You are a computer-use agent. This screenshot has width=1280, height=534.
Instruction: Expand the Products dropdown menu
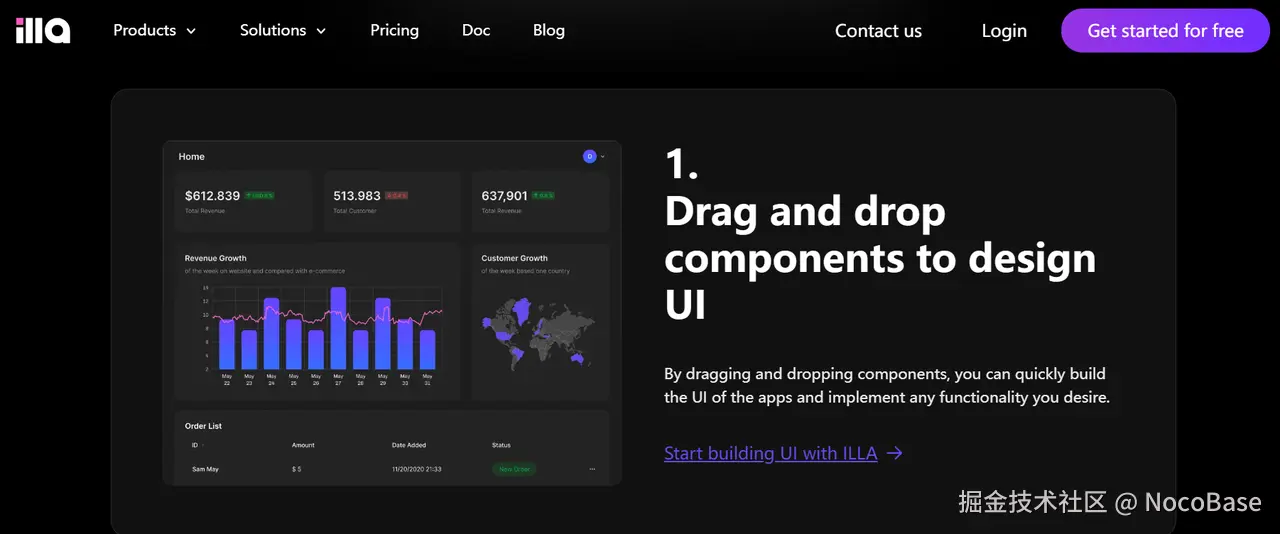(154, 31)
